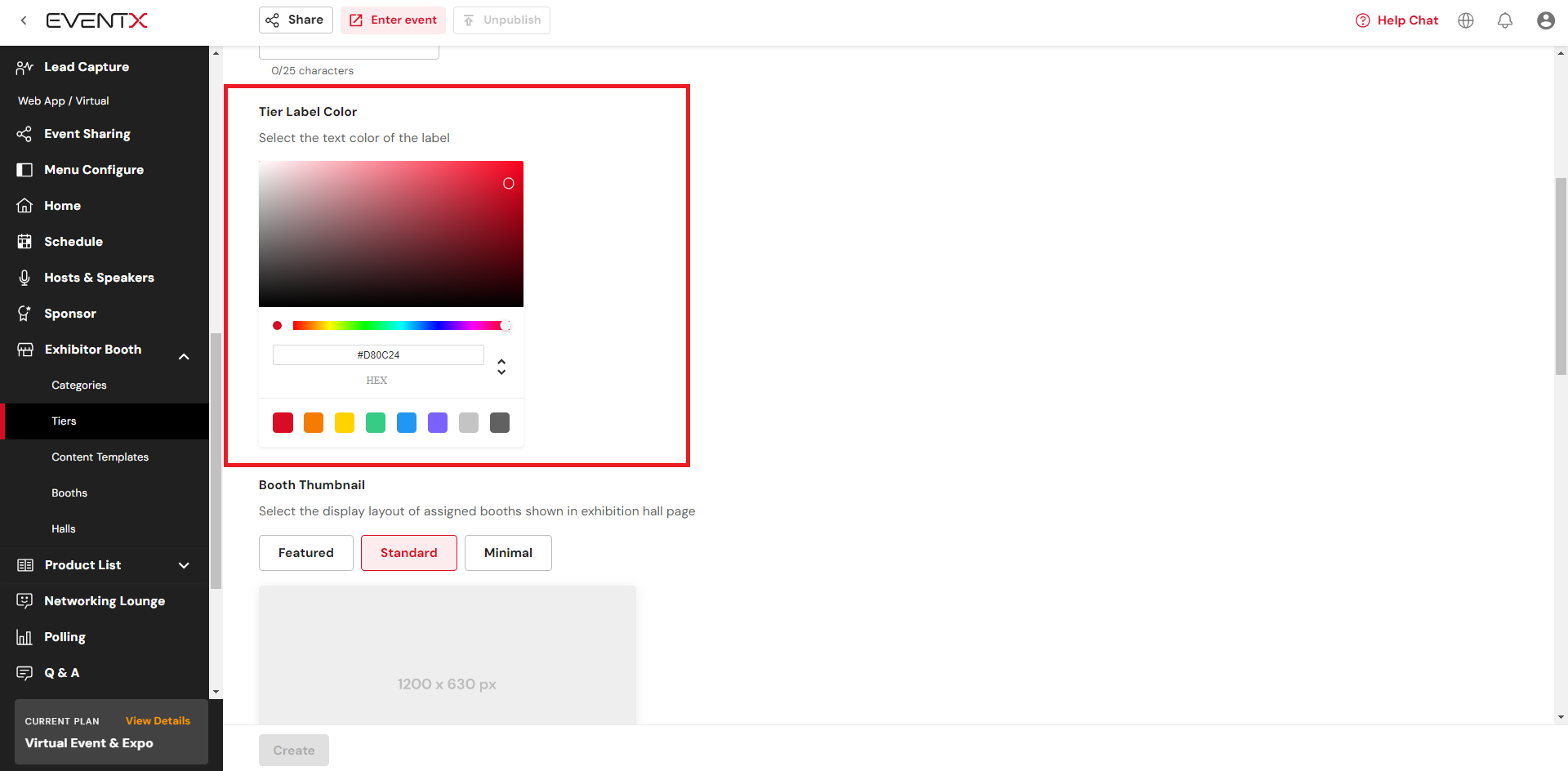Viewport: 1568px width, 771px height.
Task: Click the Create button
Action: coord(294,750)
